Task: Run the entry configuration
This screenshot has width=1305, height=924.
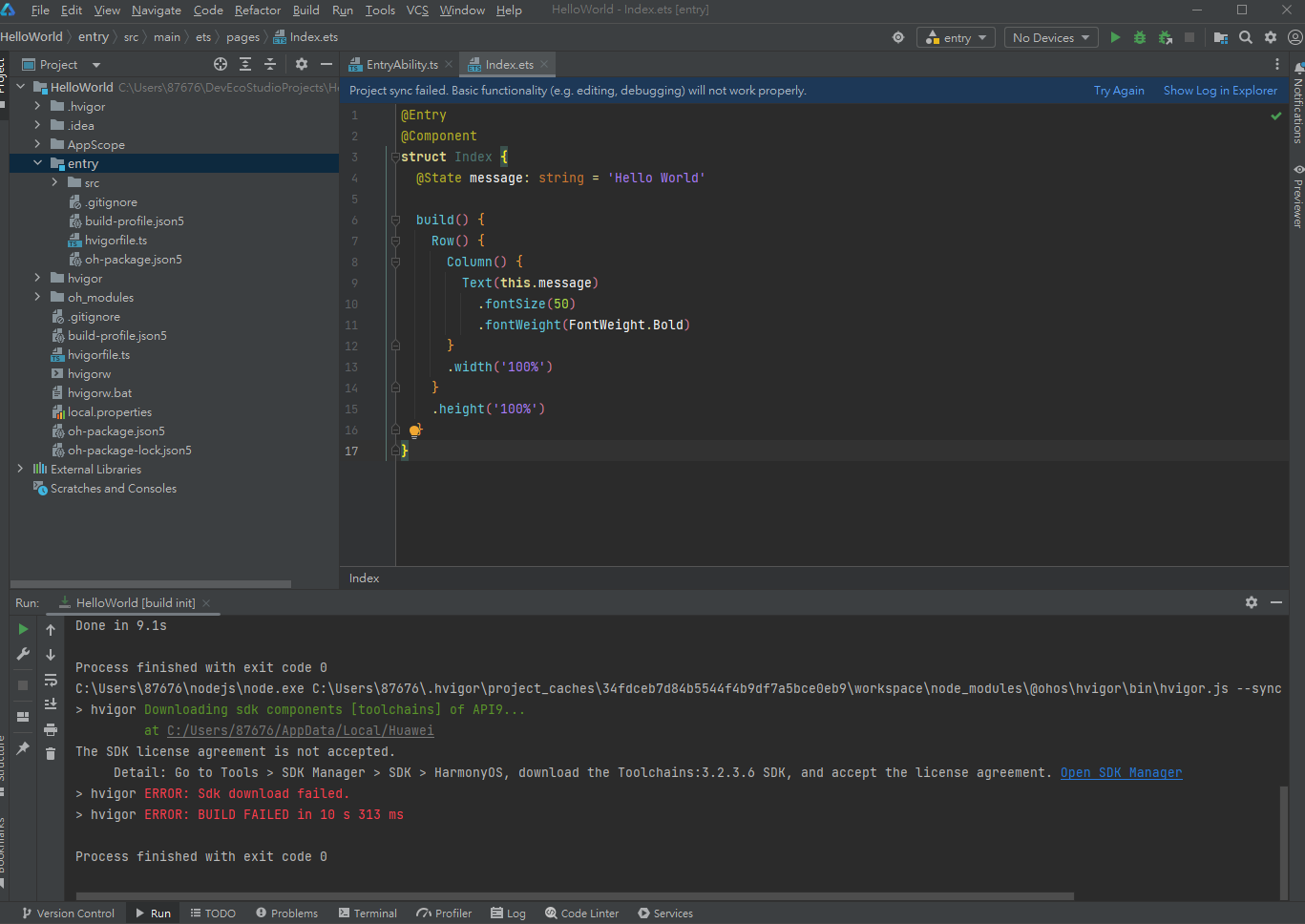Action: tap(1115, 37)
